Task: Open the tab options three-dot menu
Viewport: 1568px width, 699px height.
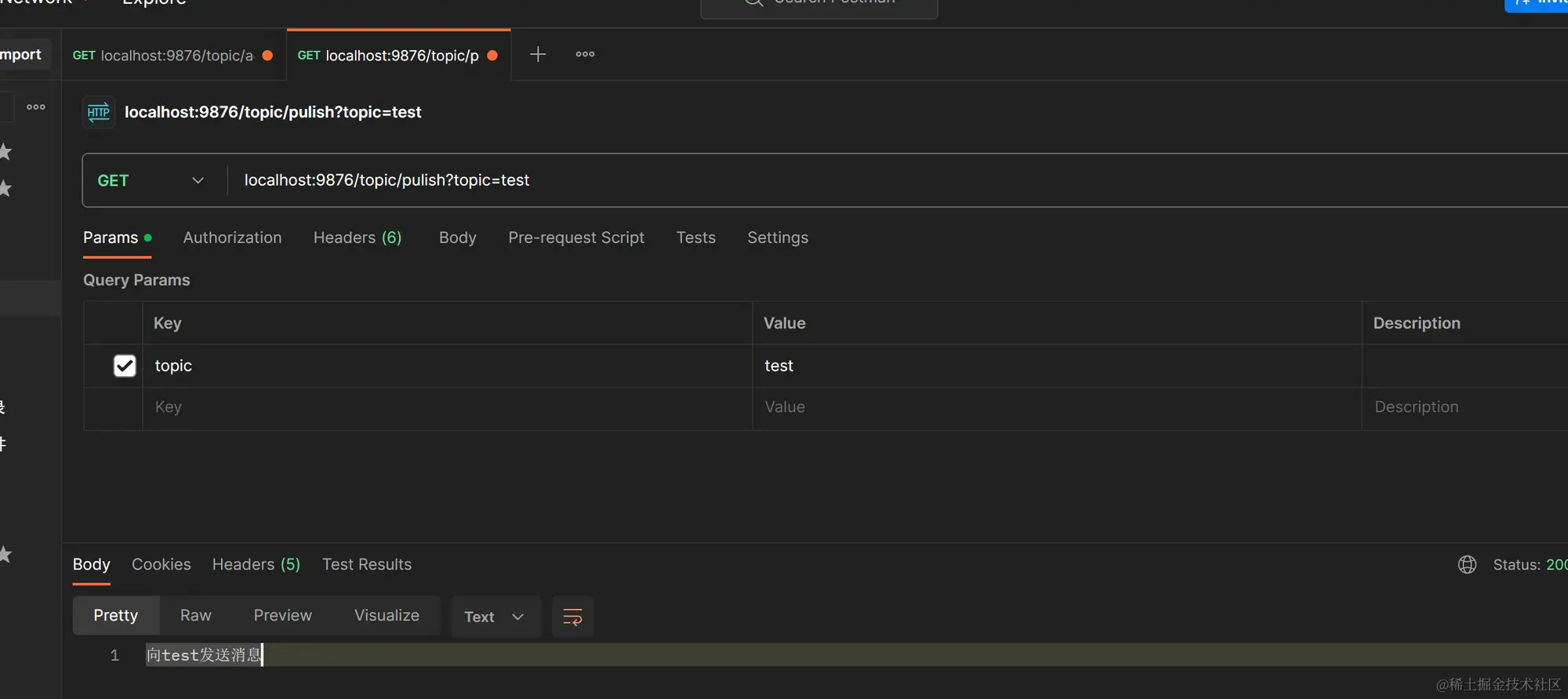Action: (x=585, y=54)
